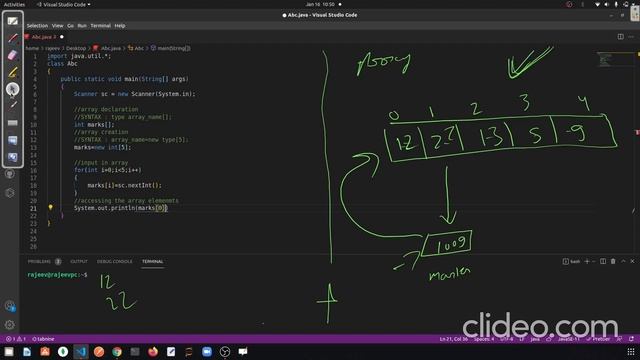
Task: Click the tabnine status bar item
Action: (43, 339)
